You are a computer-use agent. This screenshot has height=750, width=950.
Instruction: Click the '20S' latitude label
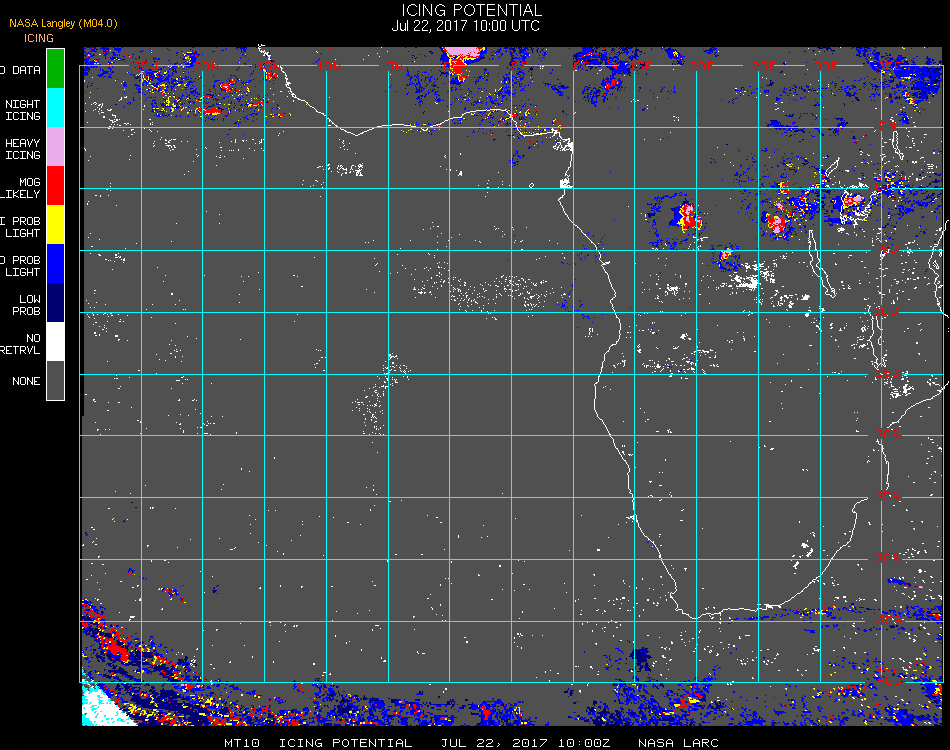pos(888,434)
